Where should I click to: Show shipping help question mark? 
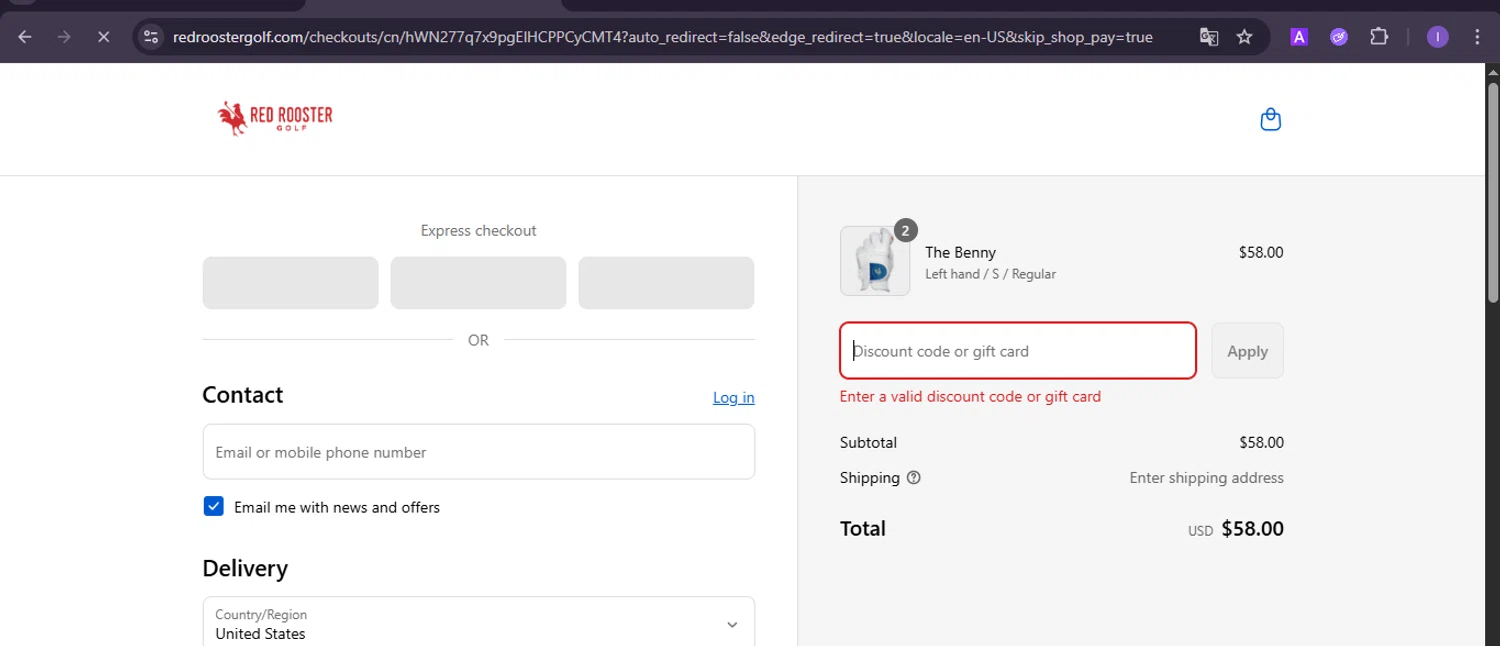click(x=913, y=478)
